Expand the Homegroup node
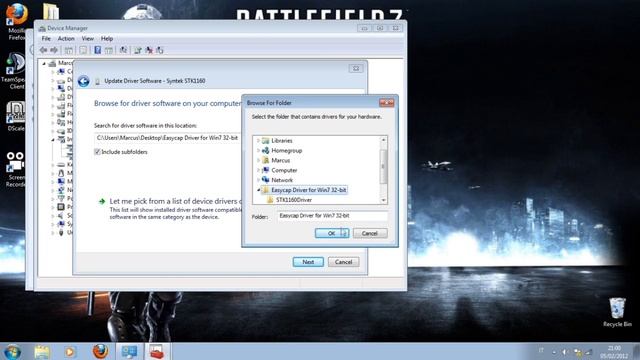 (x=258, y=151)
